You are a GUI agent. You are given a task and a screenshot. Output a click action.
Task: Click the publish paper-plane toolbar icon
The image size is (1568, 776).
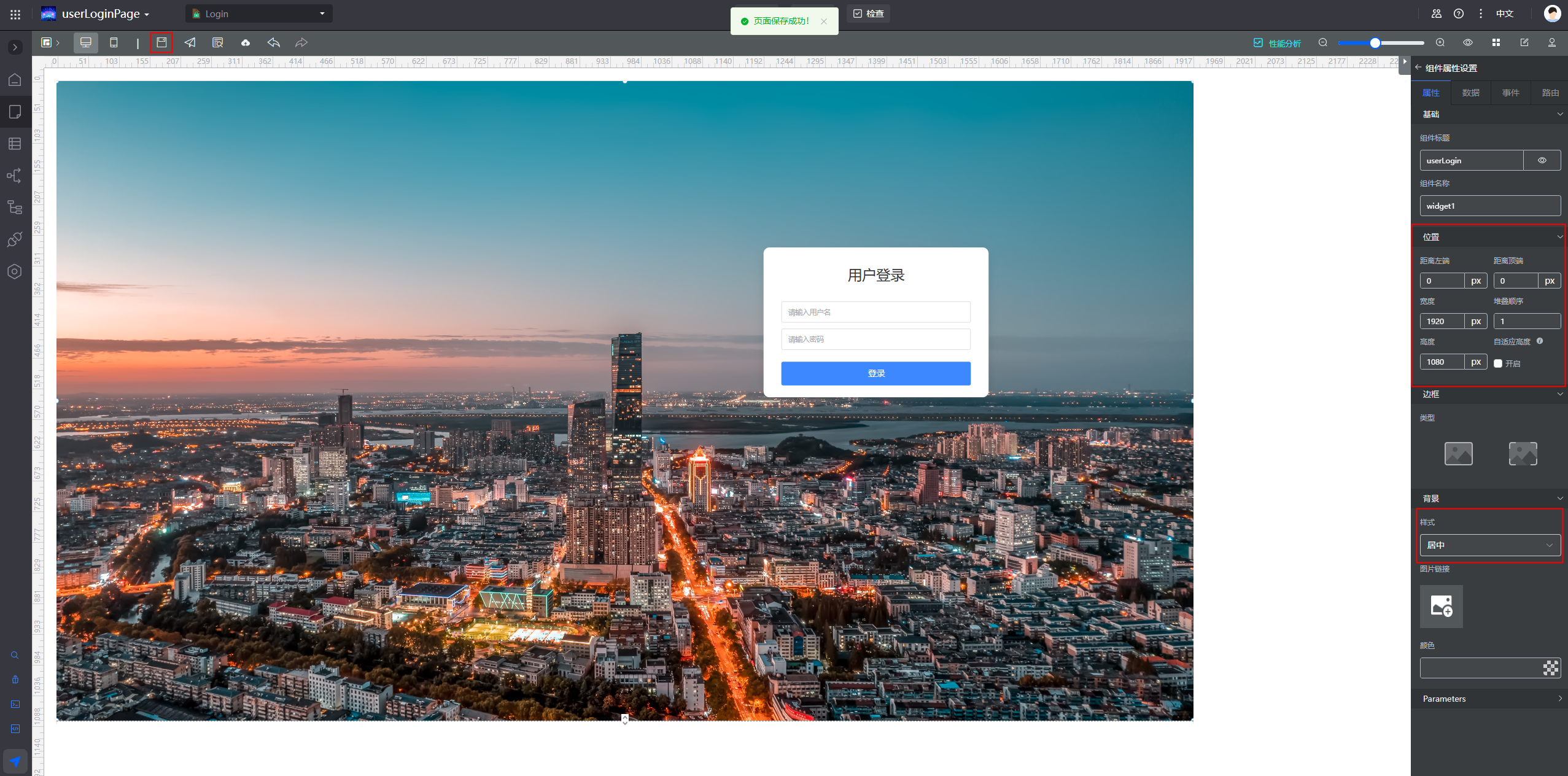190,42
